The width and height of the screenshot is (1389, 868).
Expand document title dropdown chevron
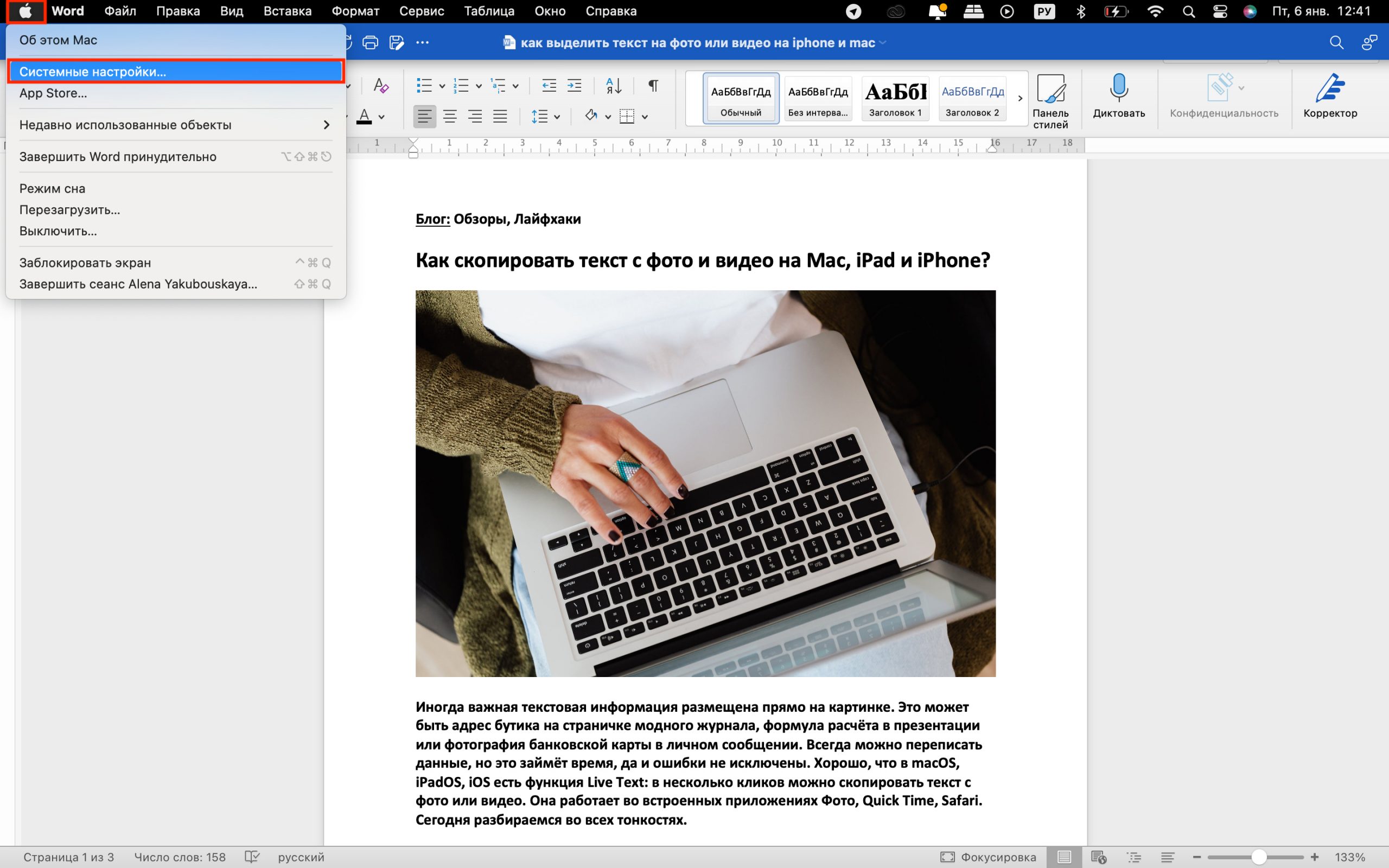(882, 42)
